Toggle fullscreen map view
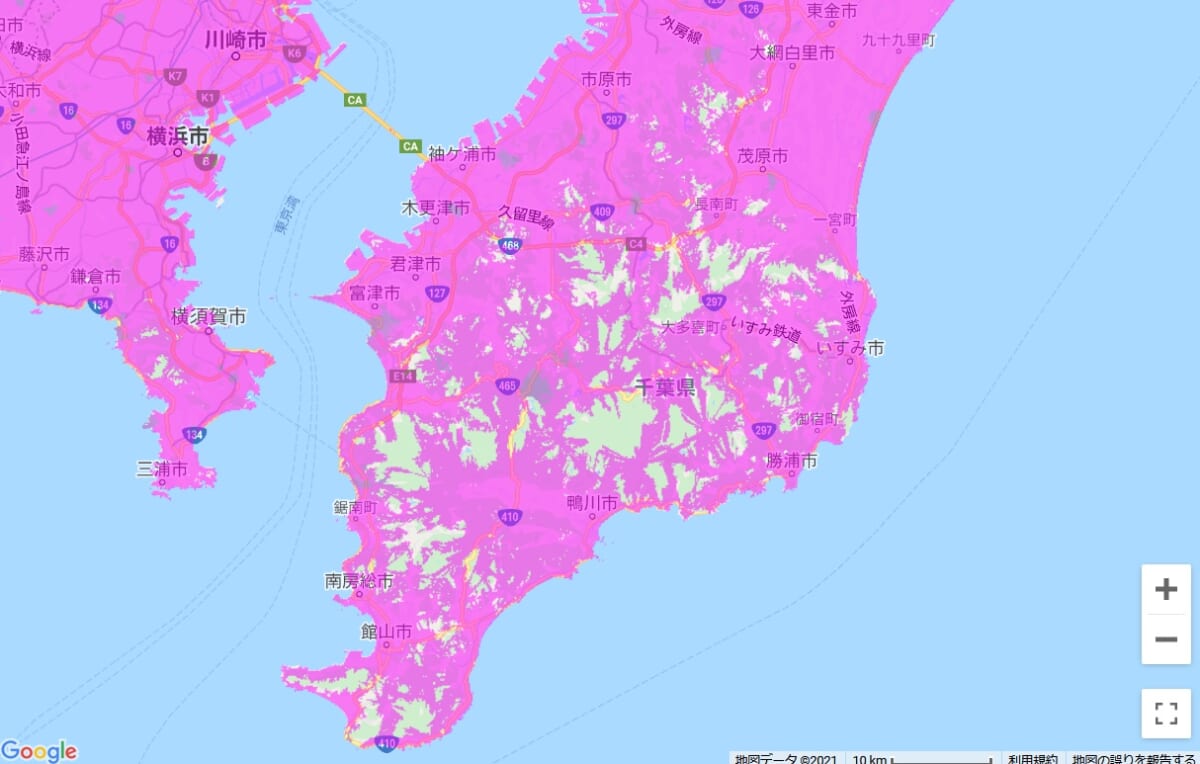This screenshot has width=1200, height=764. click(x=1166, y=713)
